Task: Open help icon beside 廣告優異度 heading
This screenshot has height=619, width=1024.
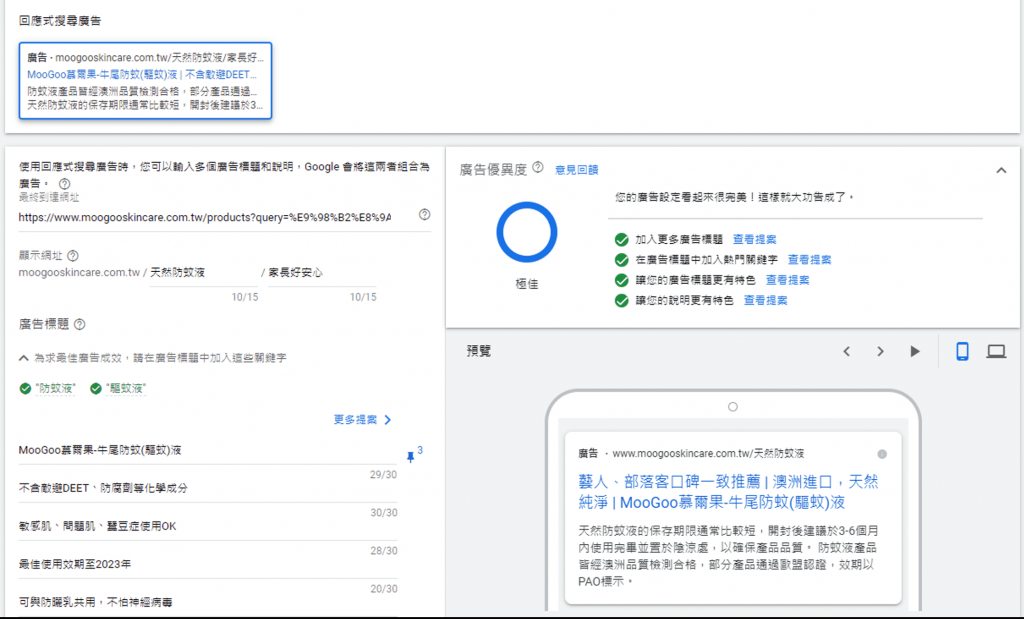Action: (537, 167)
